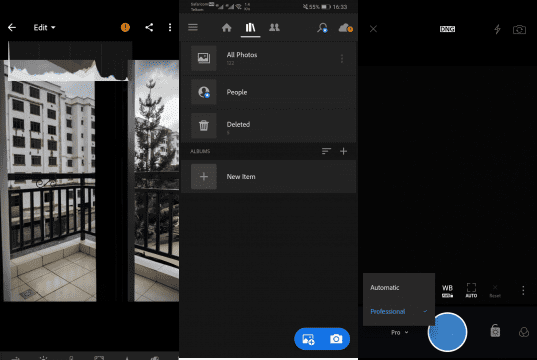Open the Edit screen overflow menu
Screen dimensions: 537x360
pos(170,27)
